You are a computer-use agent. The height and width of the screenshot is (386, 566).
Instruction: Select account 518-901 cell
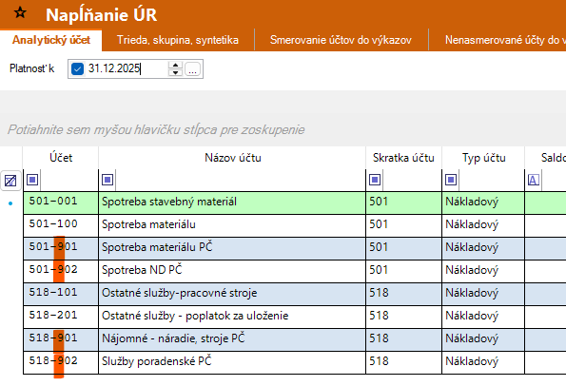tap(61, 339)
